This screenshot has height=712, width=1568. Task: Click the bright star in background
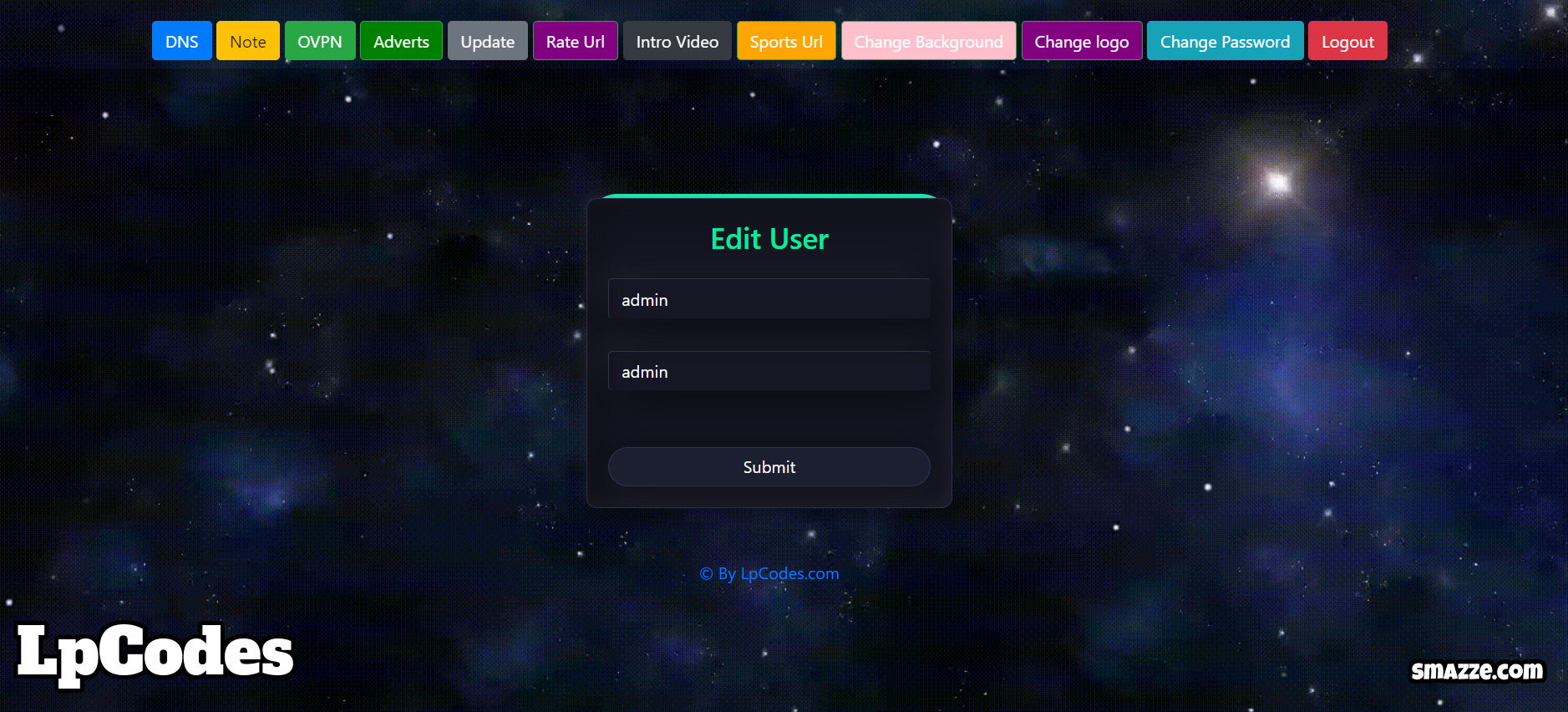tap(1277, 181)
